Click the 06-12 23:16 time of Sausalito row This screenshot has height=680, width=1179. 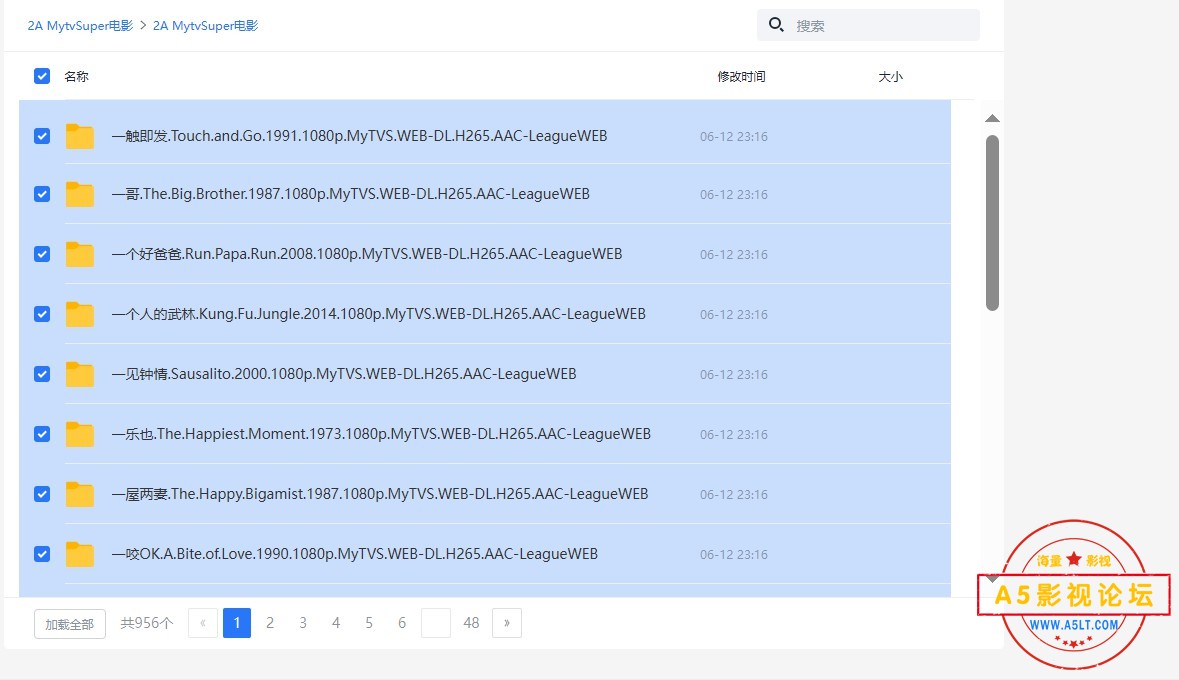[734, 375]
